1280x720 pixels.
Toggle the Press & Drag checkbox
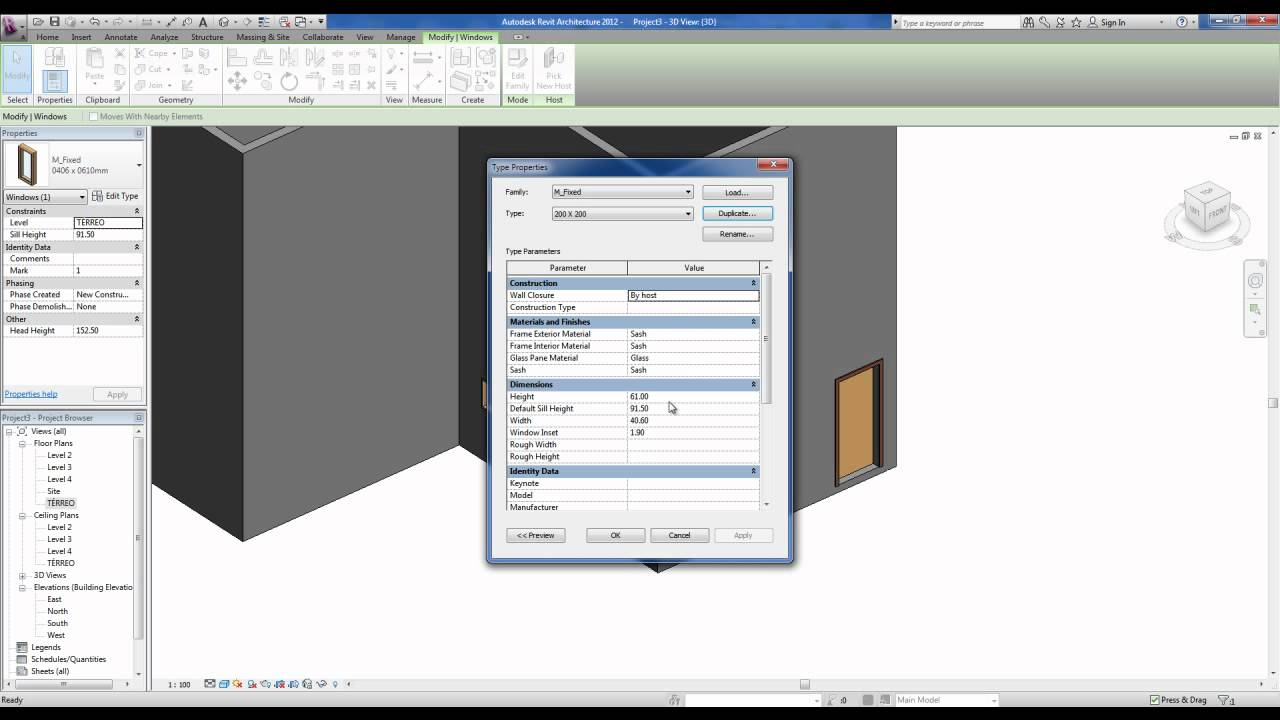[1154, 700]
